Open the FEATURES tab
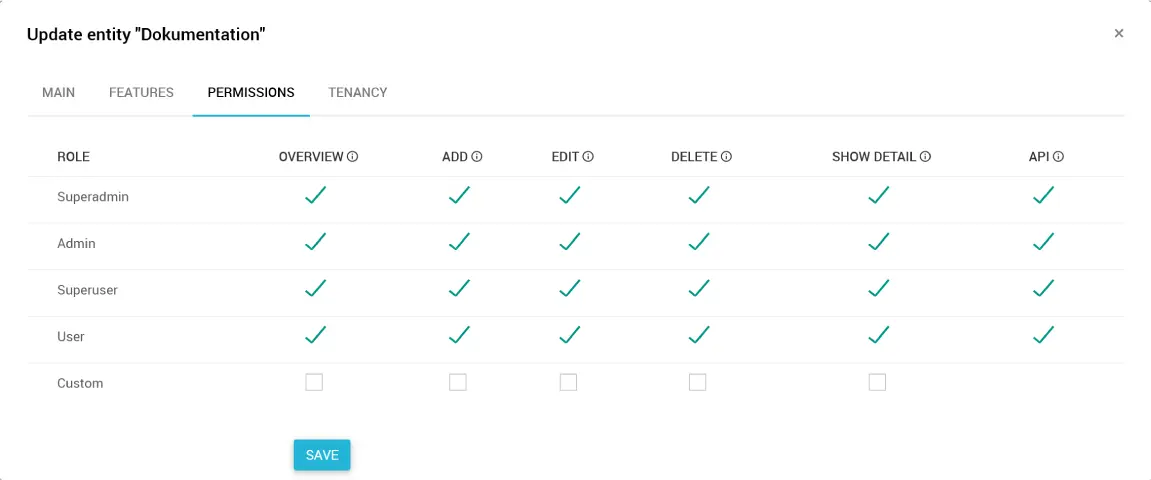Screen dimensions: 1151x480 [x=141, y=92]
